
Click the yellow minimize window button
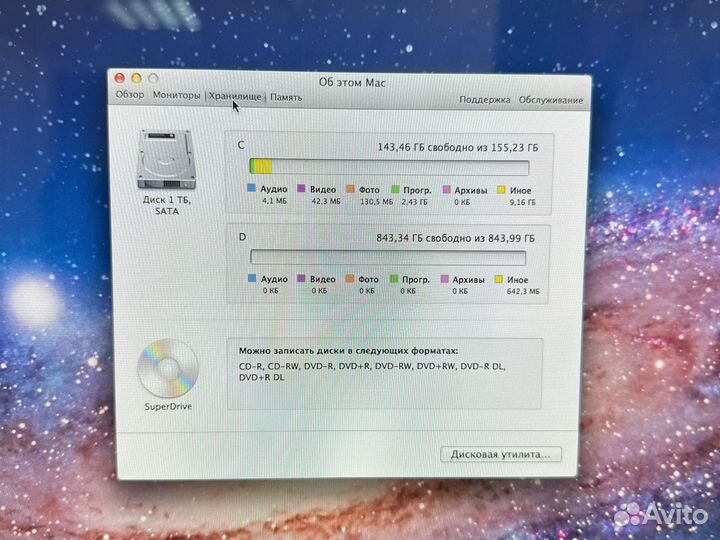tap(136, 79)
